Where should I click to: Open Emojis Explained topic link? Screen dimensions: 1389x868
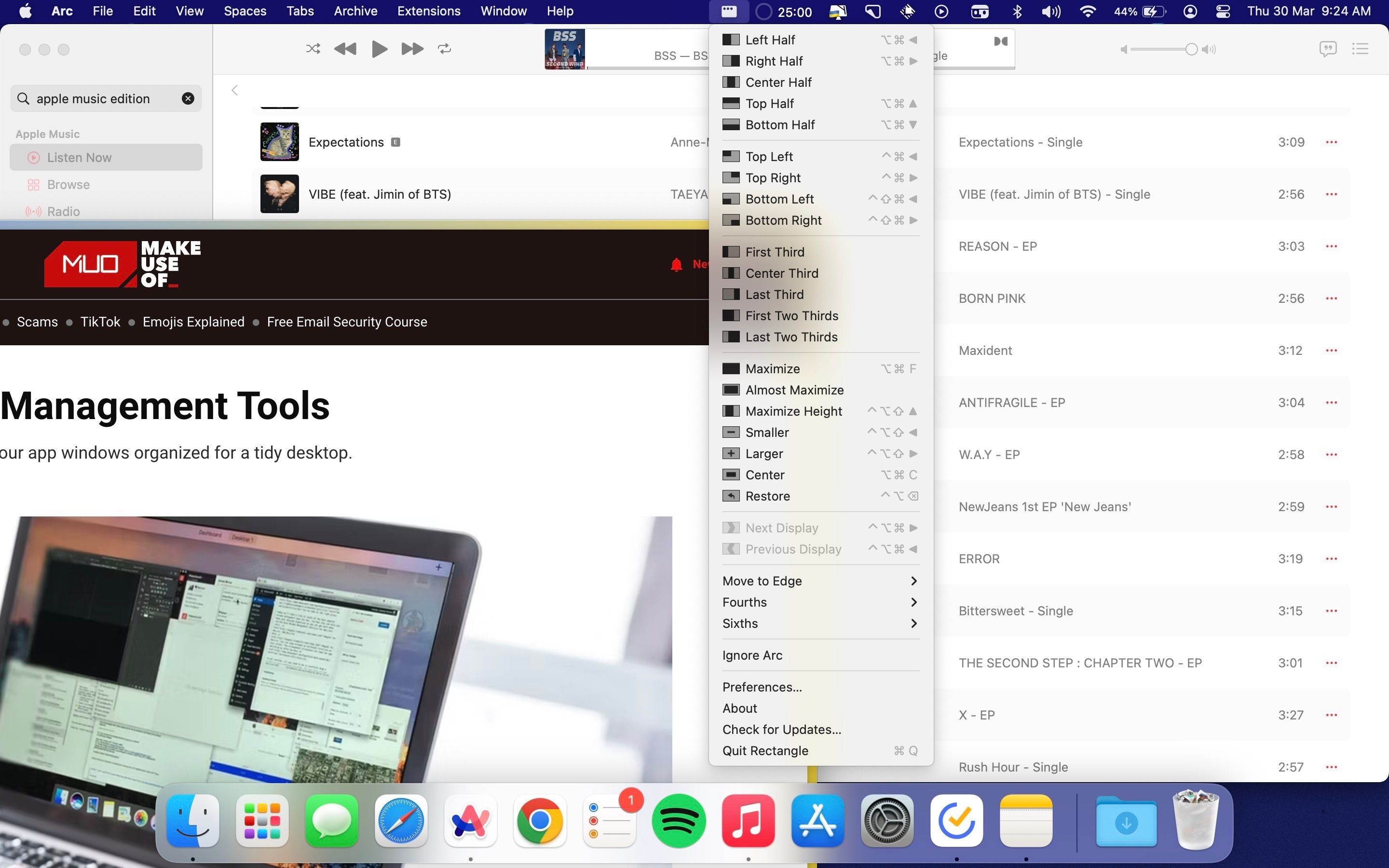tap(193, 322)
